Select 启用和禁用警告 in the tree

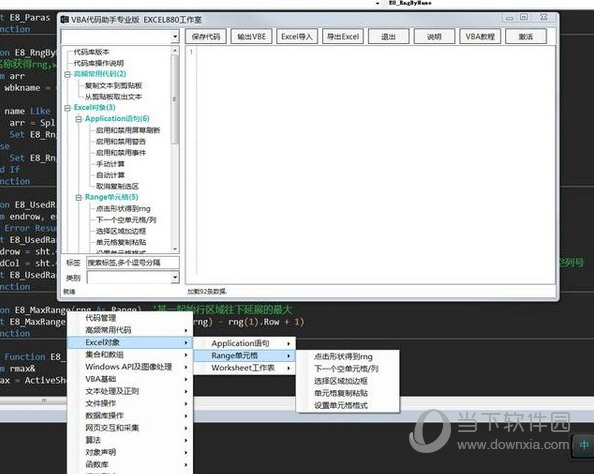120,141
